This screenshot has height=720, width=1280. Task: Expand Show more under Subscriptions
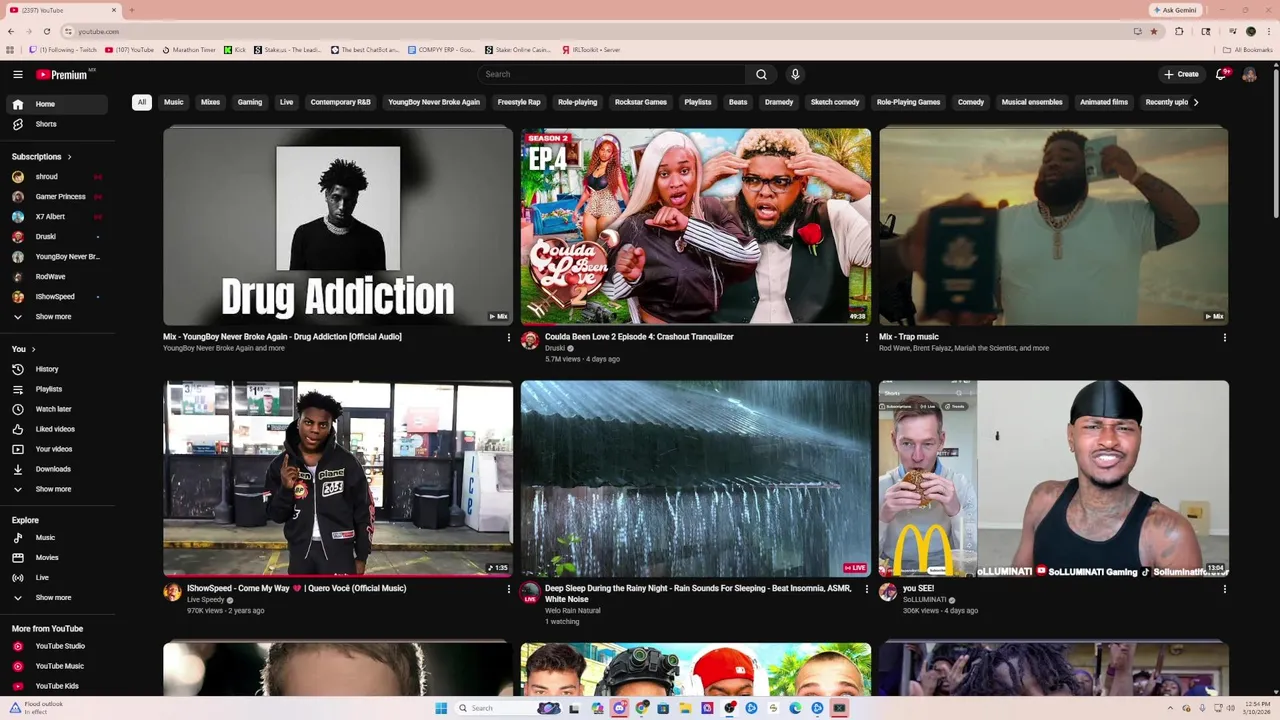click(56, 317)
